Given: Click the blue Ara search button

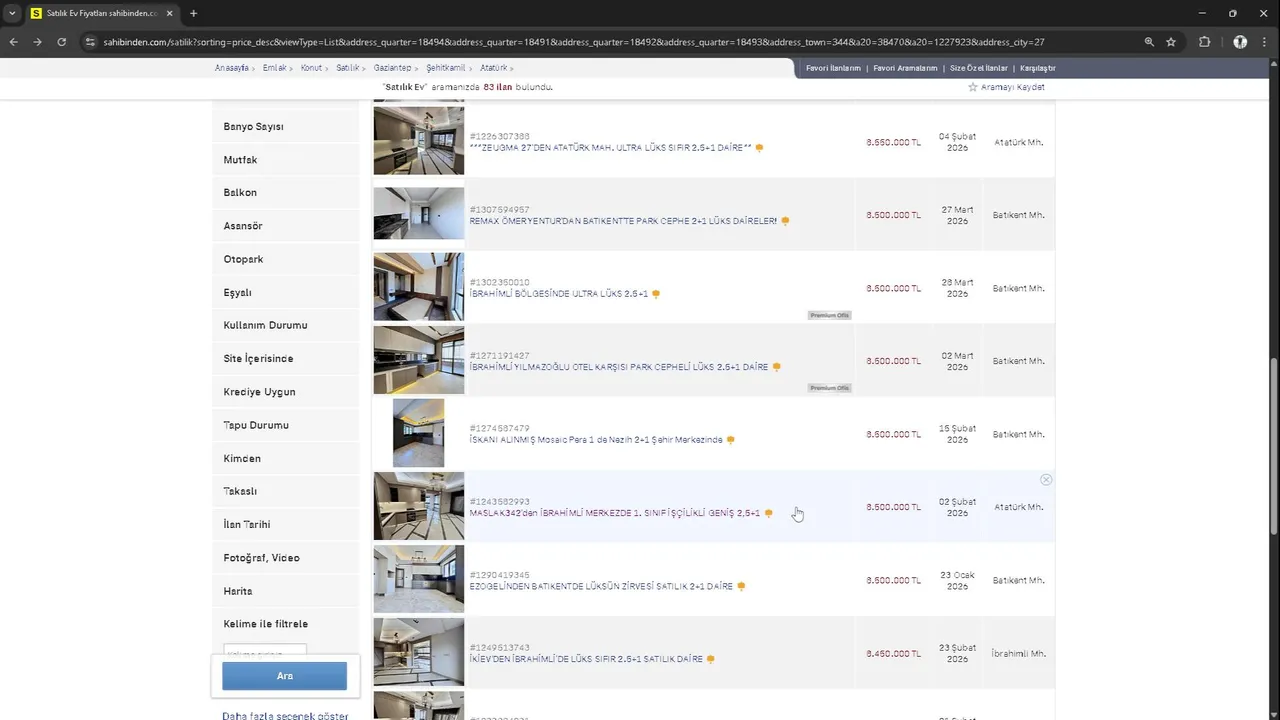Looking at the screenshot, I should [284, 676].
